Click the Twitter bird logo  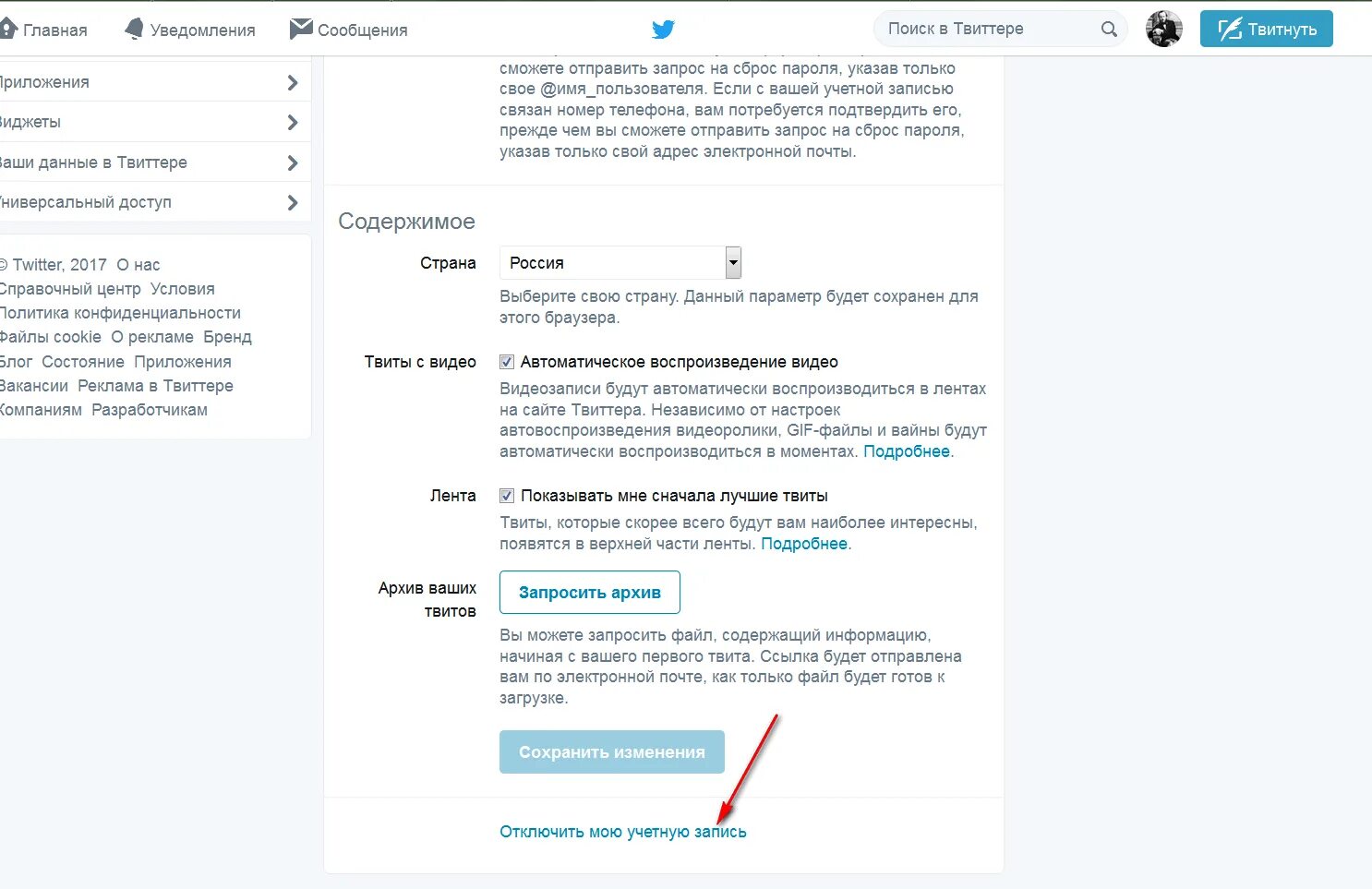click(x=663, y=30)
